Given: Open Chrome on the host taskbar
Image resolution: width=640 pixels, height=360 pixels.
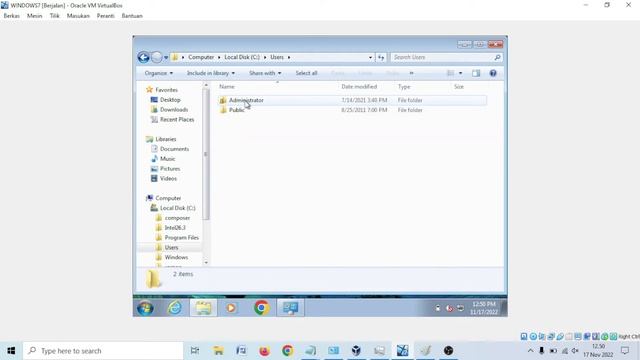Looking at the screenshot, I should pyautogui.click(x=287, y=351).
